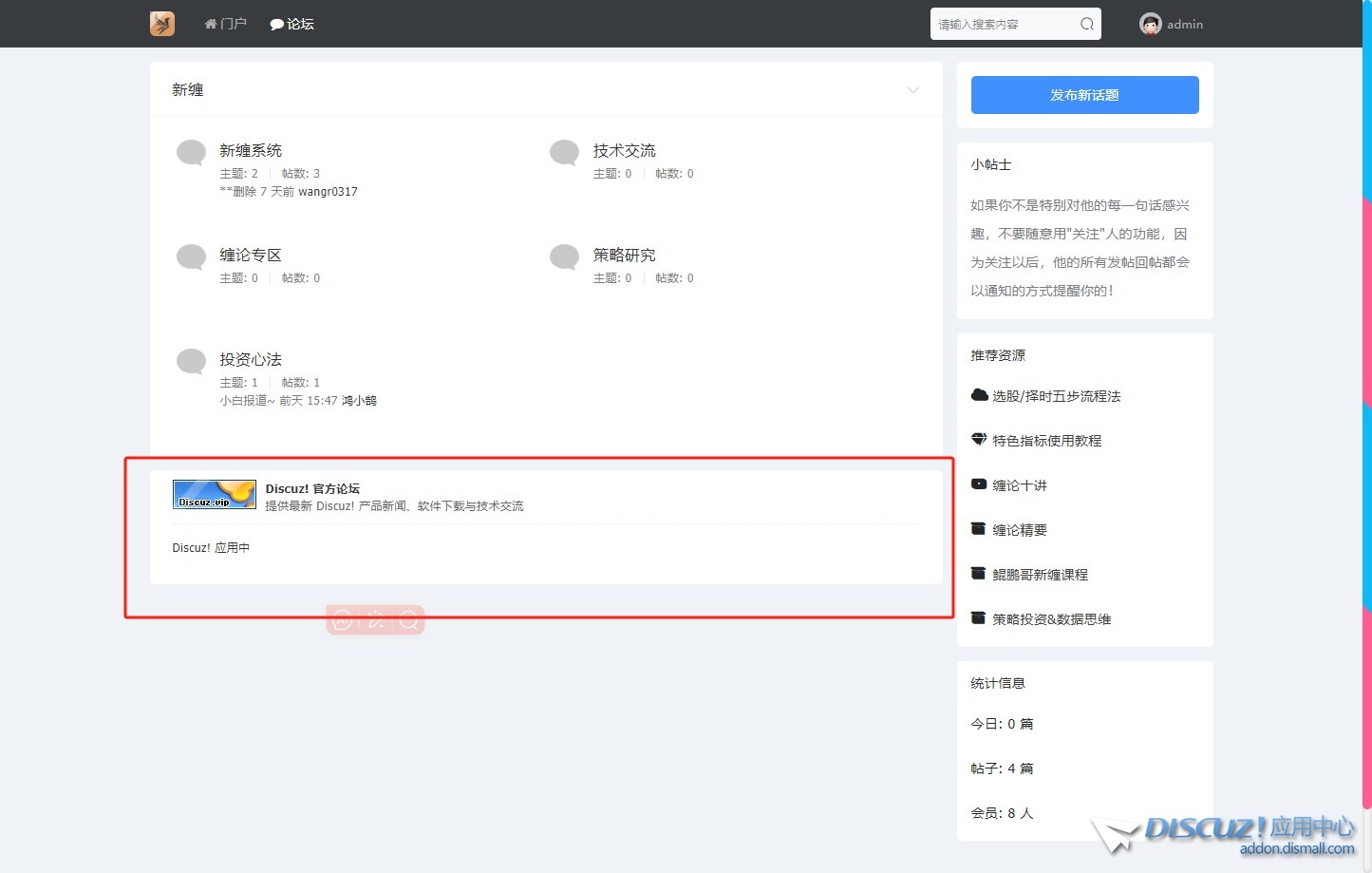Open the Discuz! 官方论坛 link
The width and height of the screenshot is (1372, 873).
pos(312,488)
